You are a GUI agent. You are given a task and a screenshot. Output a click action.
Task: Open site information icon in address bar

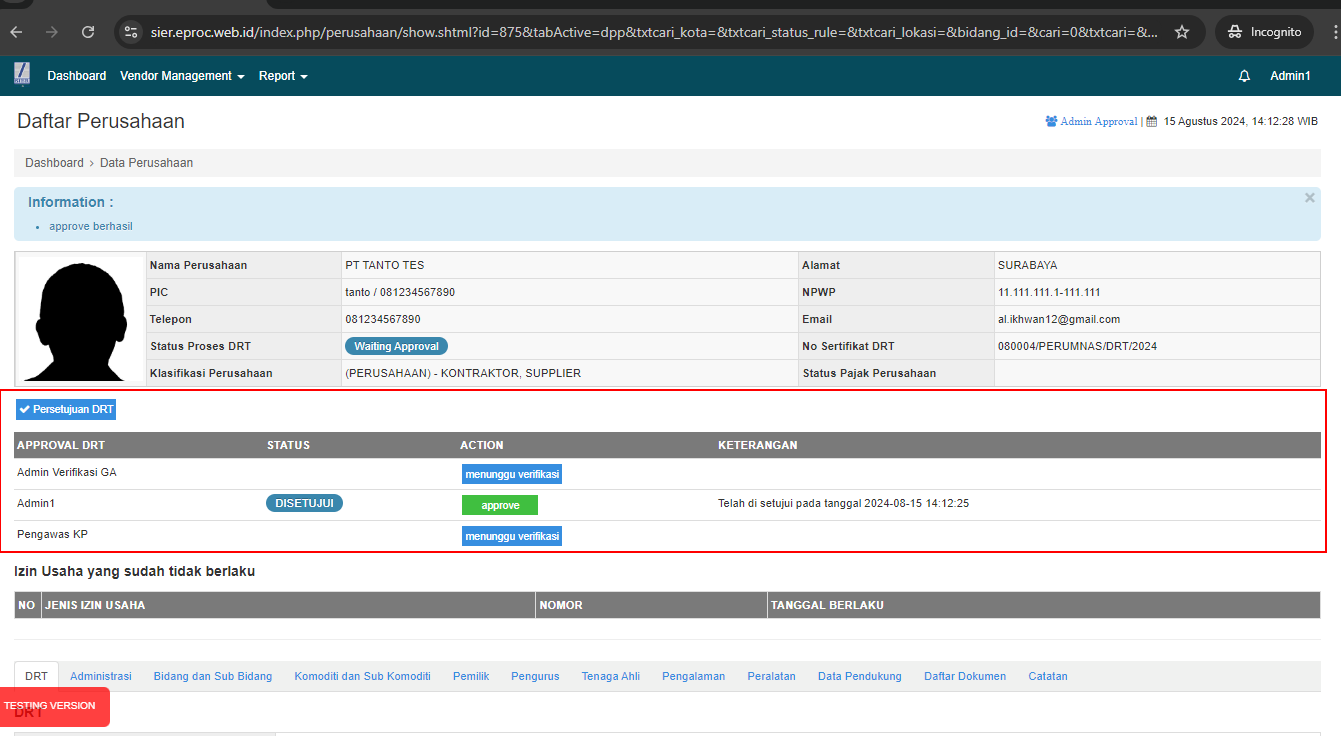click(131, 32)
